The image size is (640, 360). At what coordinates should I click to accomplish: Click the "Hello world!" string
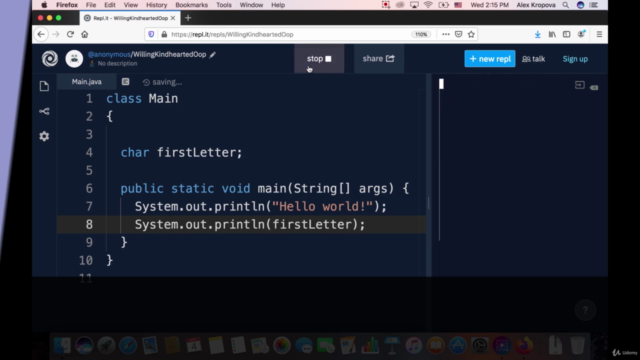(x=322, y=207)
